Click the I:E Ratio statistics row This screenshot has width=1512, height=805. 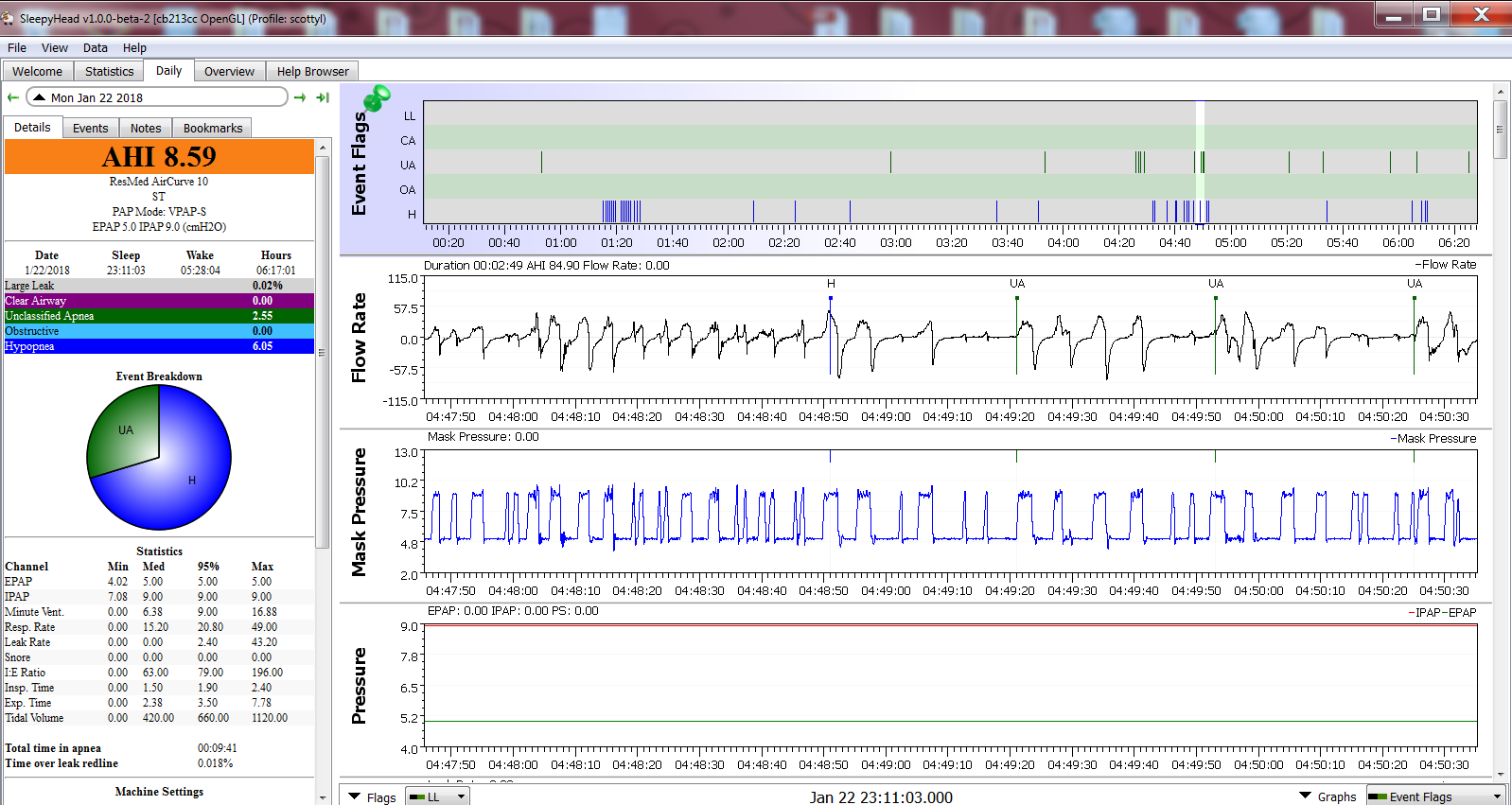(x=159, y=673)
